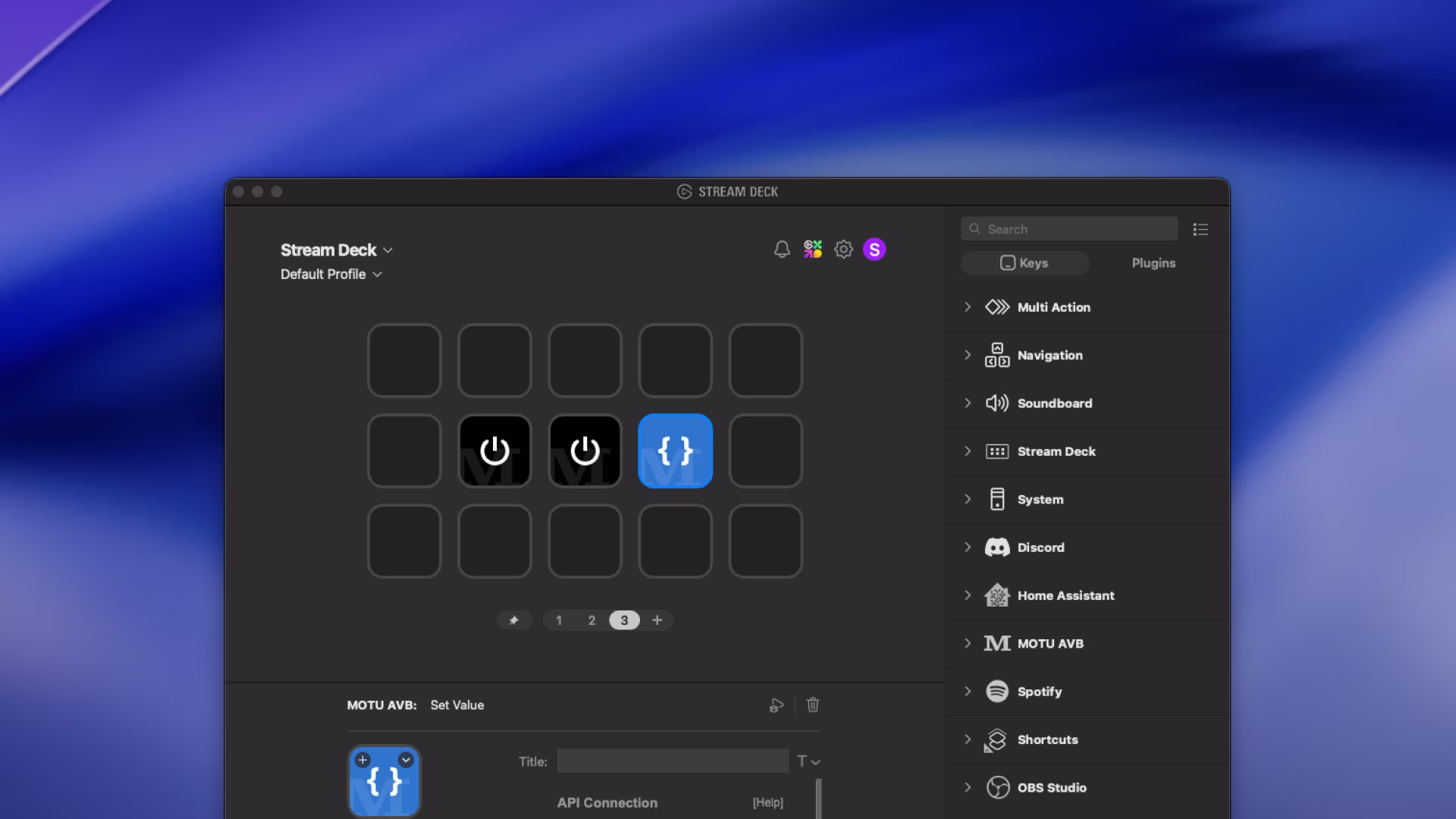Open preferences gear icon
Screen dimensions: 1456x819
coord(843,249)
